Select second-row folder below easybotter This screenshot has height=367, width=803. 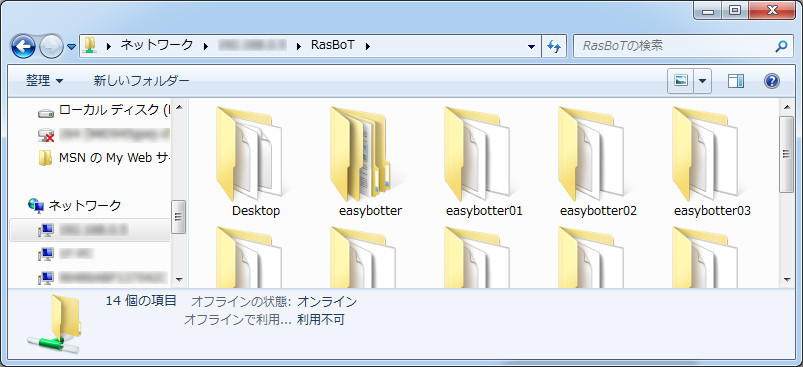[363, 257]
